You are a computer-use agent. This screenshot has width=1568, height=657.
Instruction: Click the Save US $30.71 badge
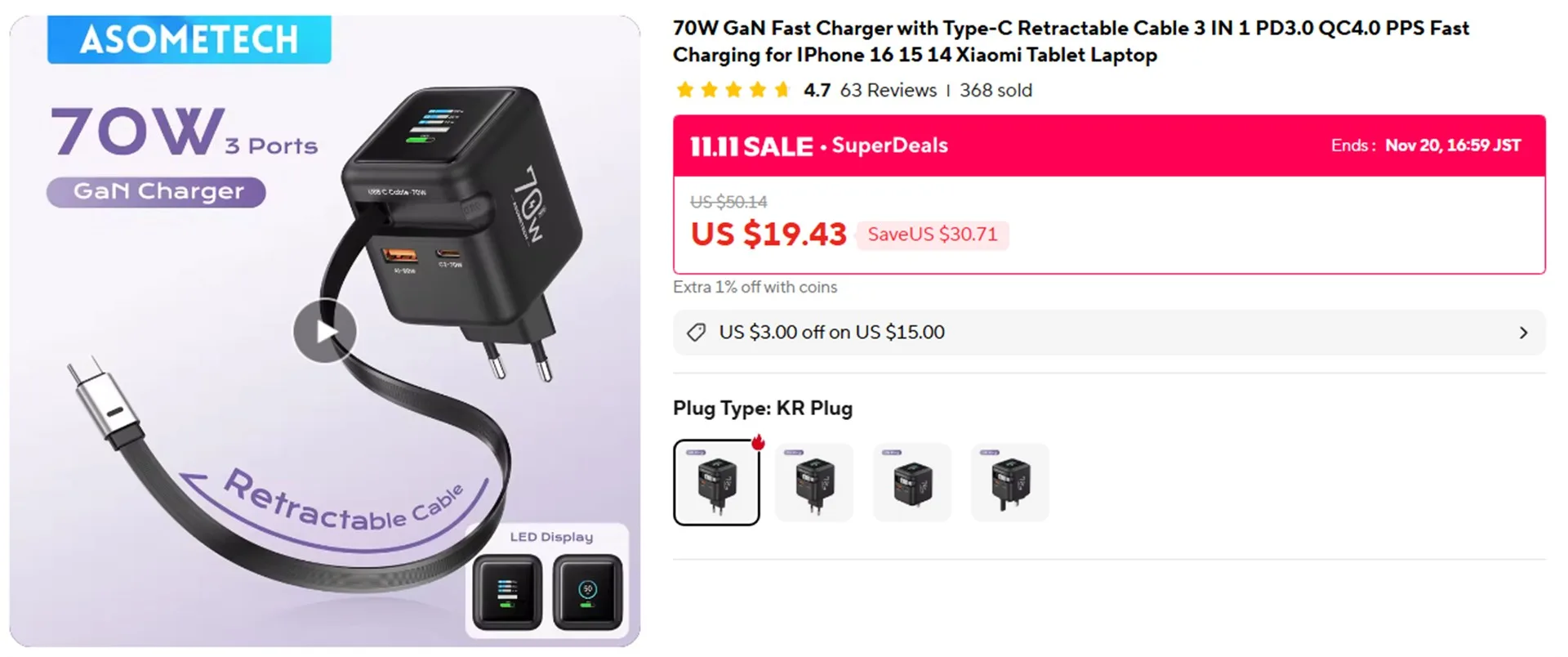932,235
